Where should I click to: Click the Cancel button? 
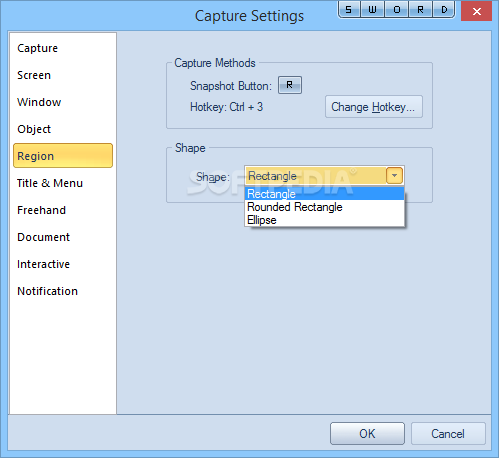[x=448, y=434]
